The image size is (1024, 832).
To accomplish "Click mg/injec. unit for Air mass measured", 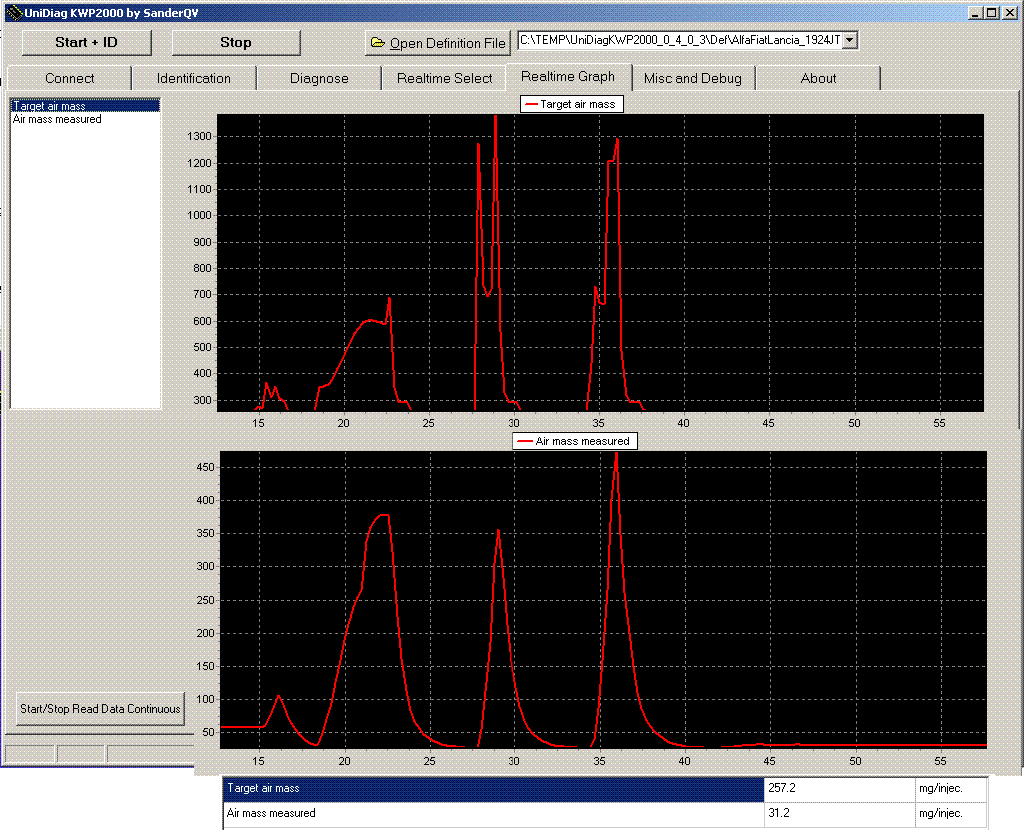I will [x=950, y=814].
